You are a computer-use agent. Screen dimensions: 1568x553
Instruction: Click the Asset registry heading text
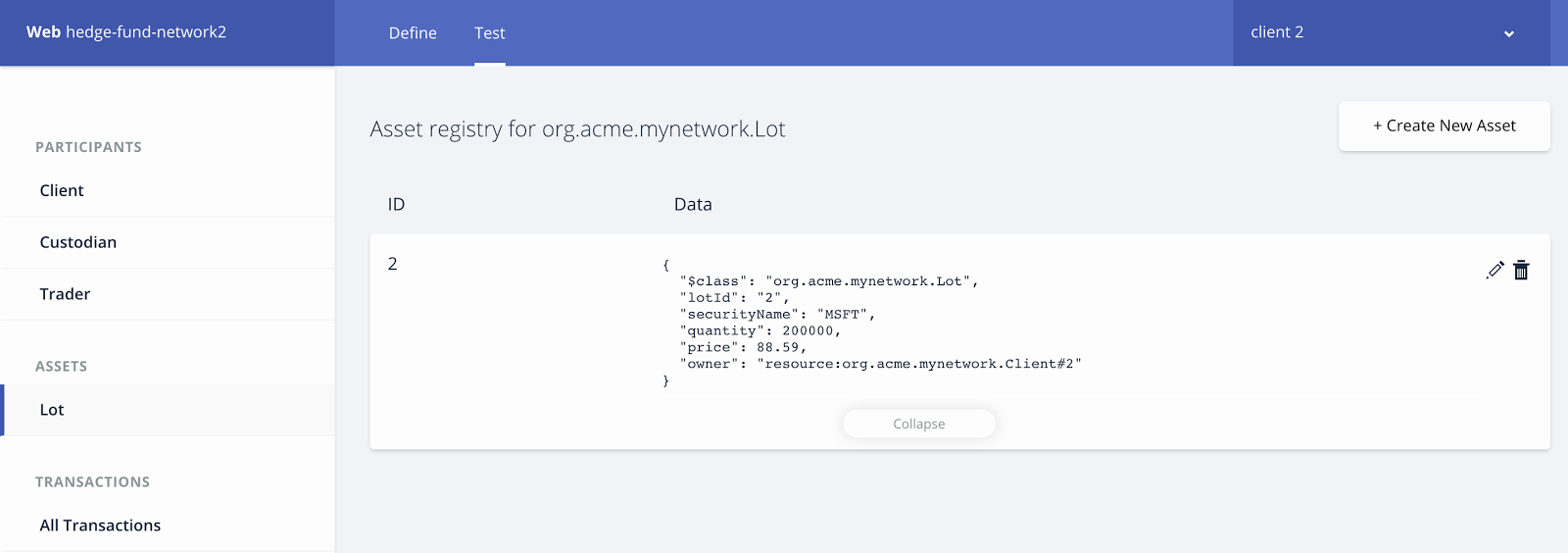pos(577,129)
